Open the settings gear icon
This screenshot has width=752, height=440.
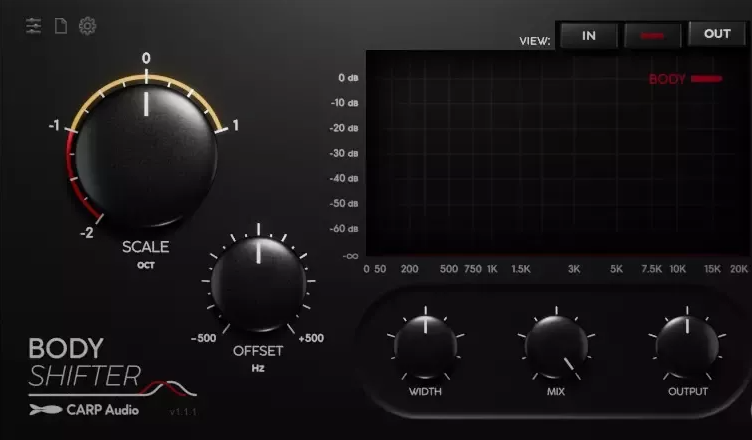point(87,26)
